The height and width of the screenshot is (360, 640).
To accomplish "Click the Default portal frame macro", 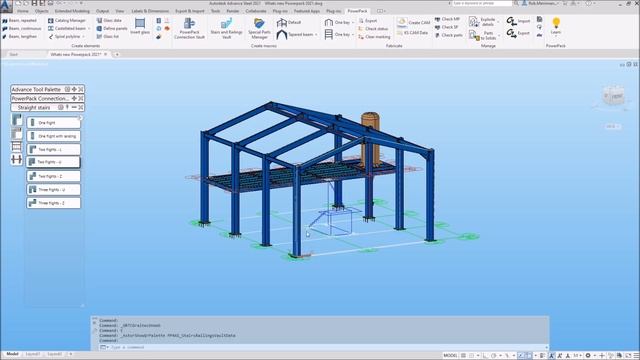I will [289, 22].
